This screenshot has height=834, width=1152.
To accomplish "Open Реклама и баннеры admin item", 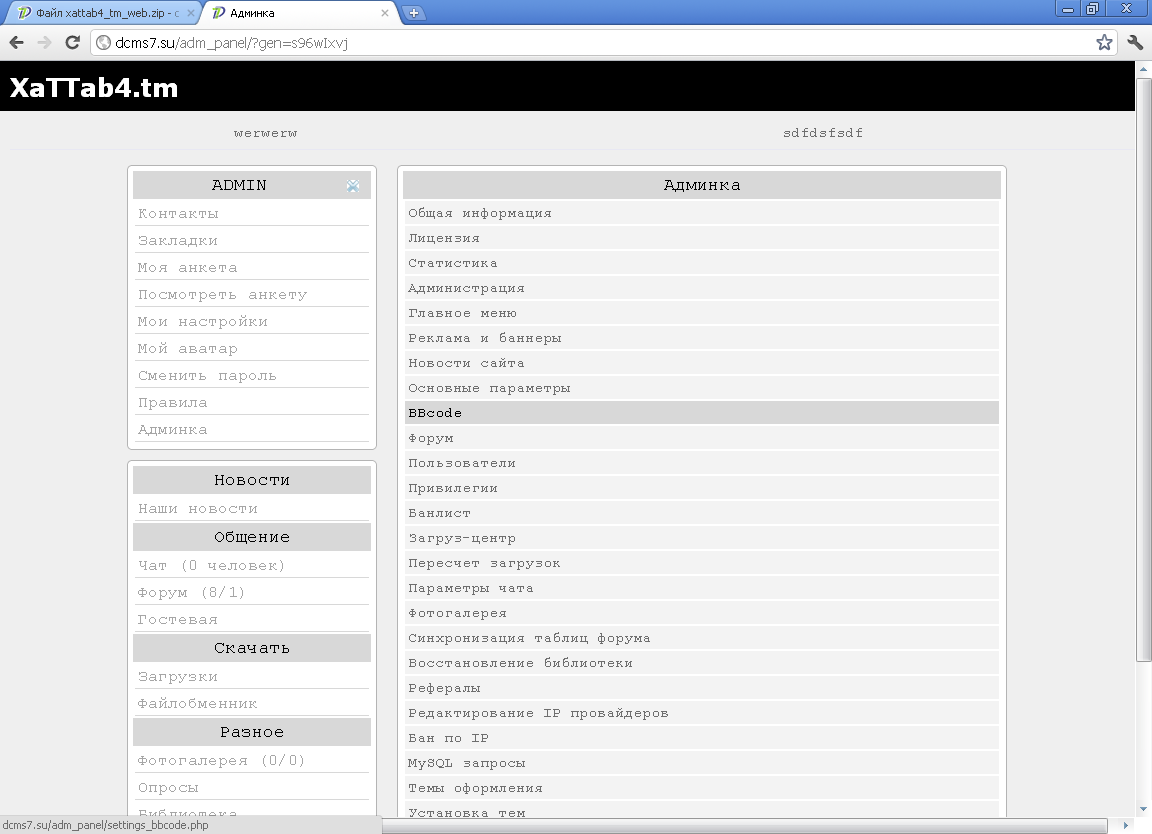I will coord(702,338).
